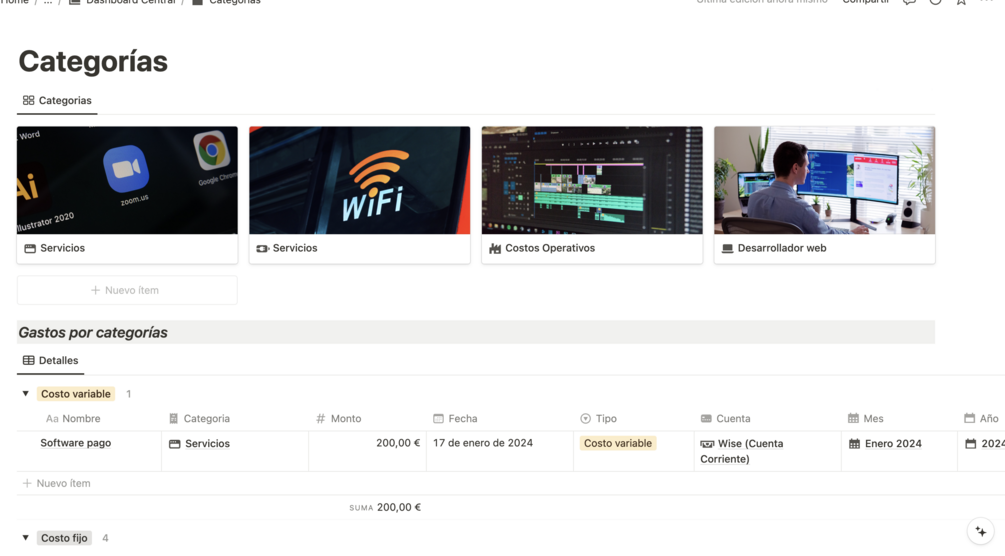
Task: Open the WiFi Servicios card thumbnail
Action: 360,180
